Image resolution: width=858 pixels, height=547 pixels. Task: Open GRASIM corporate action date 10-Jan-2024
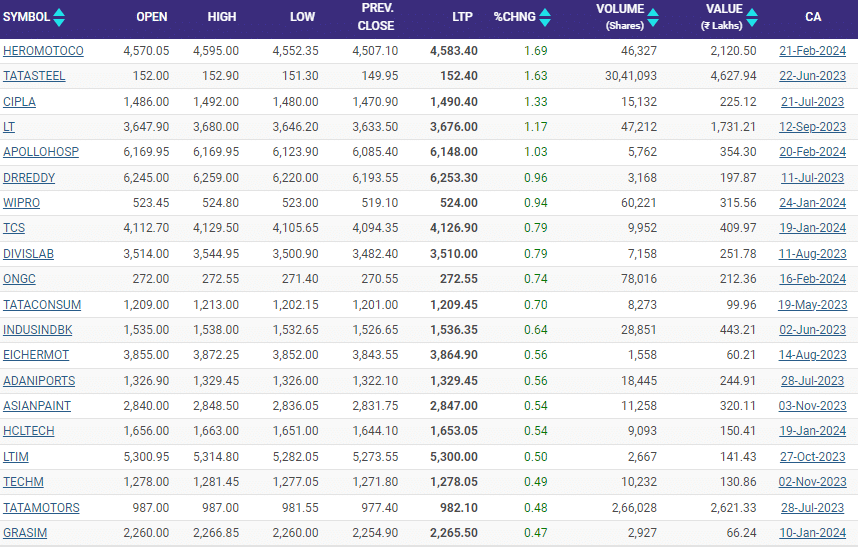[x=812, y=533]
